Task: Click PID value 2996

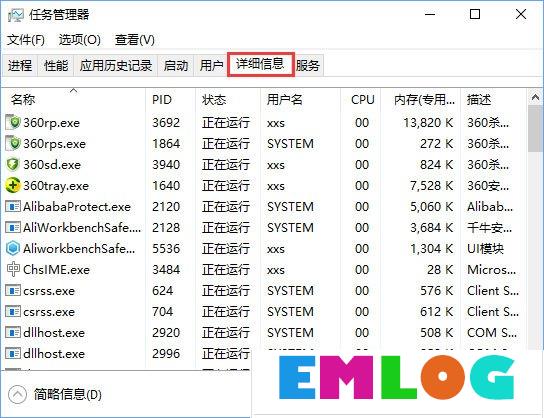Action: (x=166, y=354)
